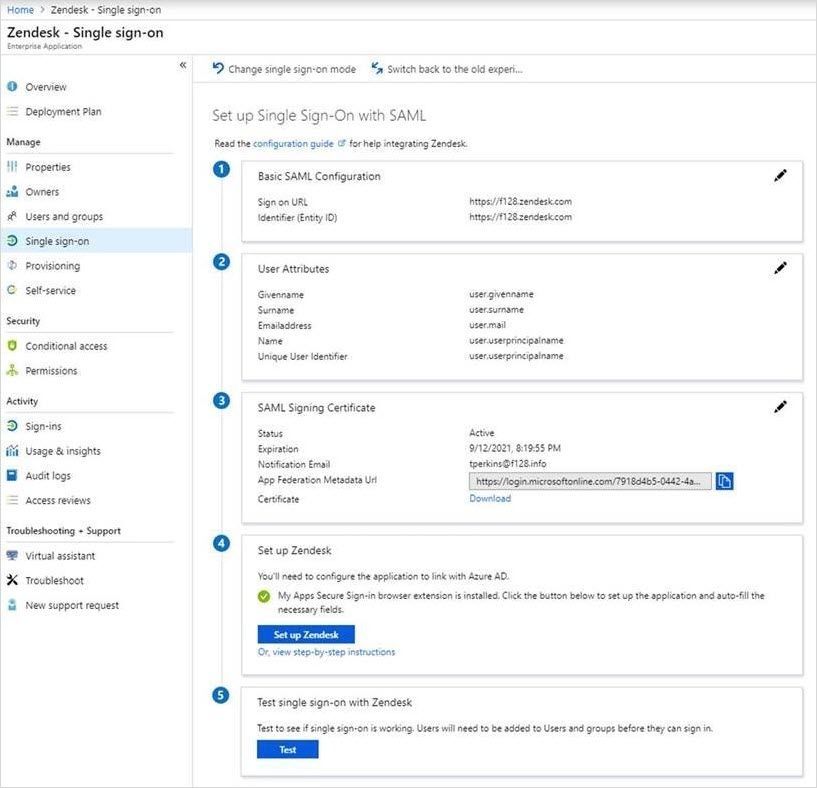Copy the App Federation Metadata Url
Viewport: 817px width, 788px height.
(724, 481)
